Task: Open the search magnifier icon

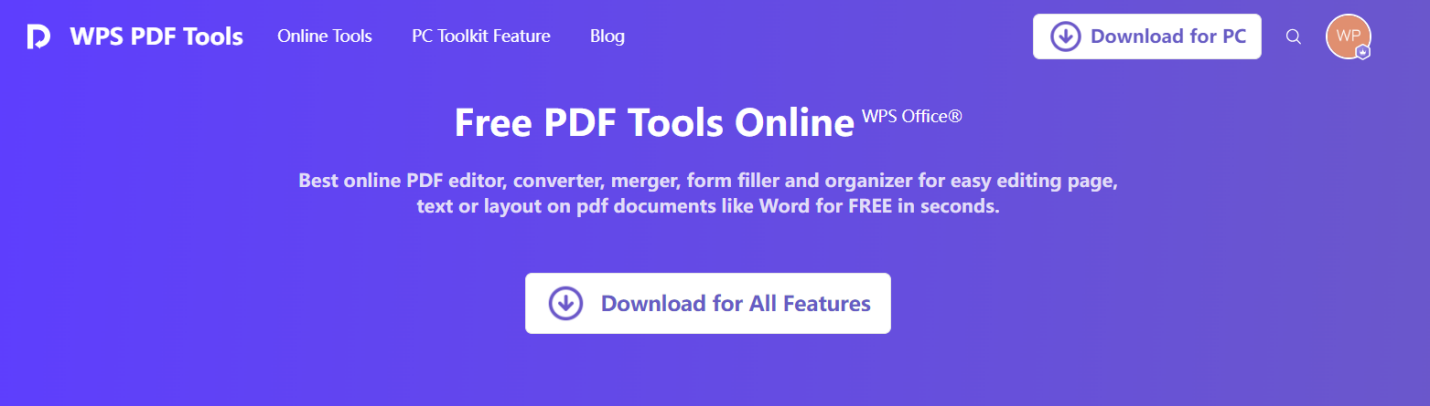Action: pos(1293,37)
